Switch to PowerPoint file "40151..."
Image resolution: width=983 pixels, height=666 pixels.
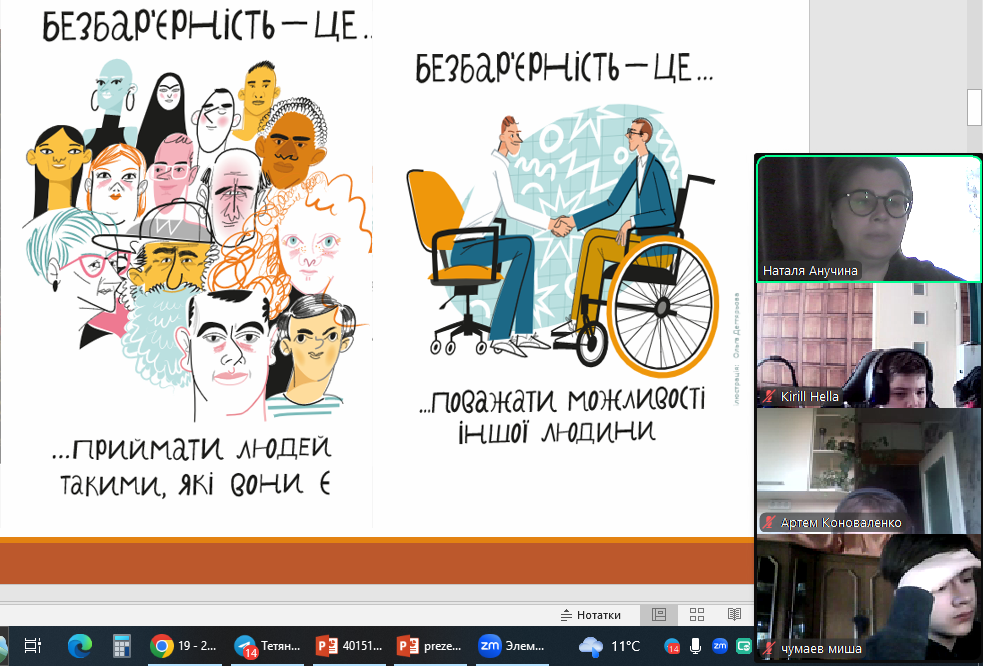(x=349, y=645)
